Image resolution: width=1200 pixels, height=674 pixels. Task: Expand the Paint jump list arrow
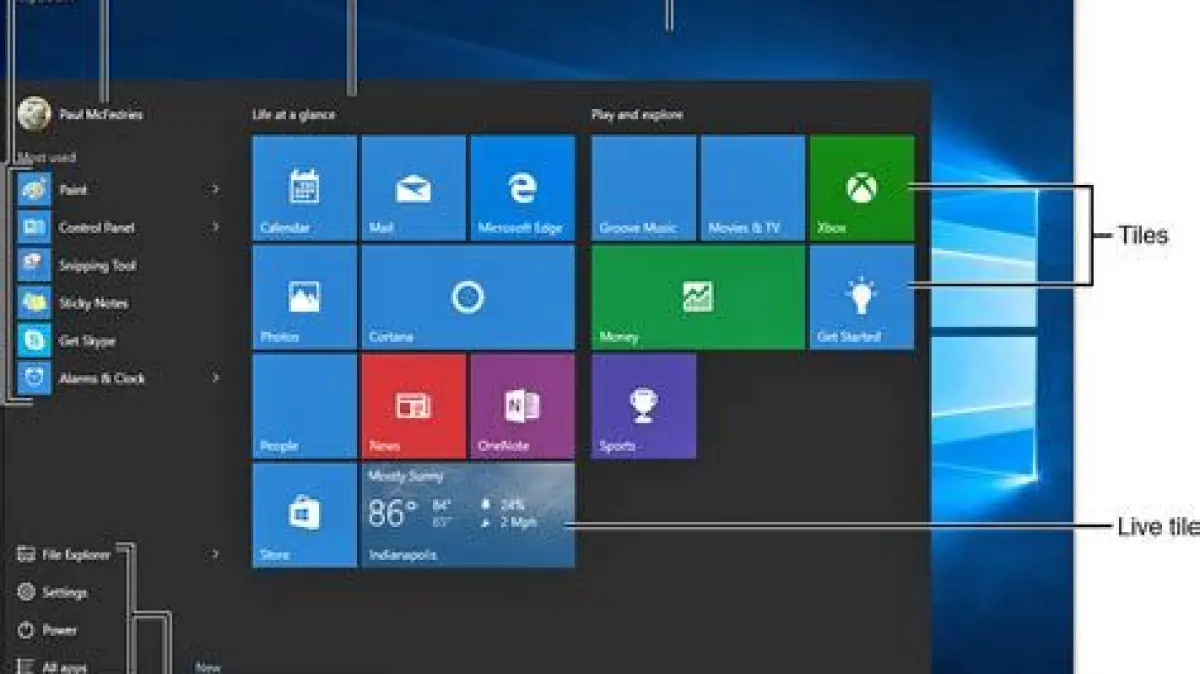[215, 189]
